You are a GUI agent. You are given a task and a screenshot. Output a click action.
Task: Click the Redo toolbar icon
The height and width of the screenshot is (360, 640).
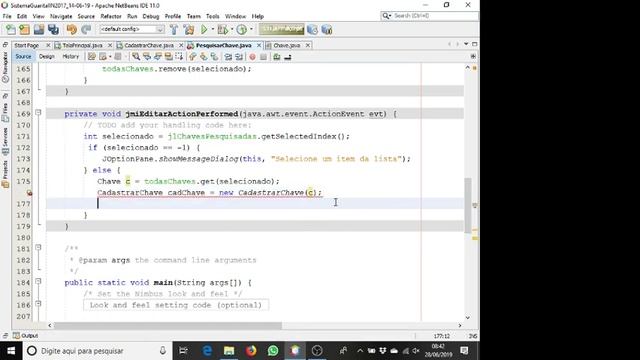pyautogui.click(x=86, y=29)
